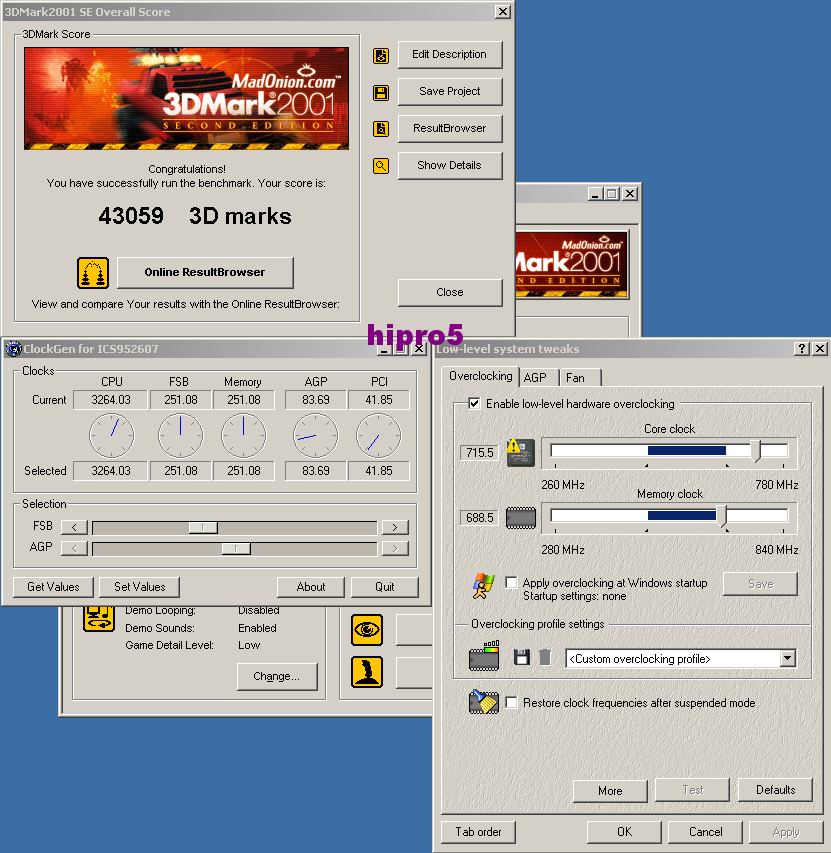Confirm with the OK button
831x853 pixels.
tap(624, 832)
